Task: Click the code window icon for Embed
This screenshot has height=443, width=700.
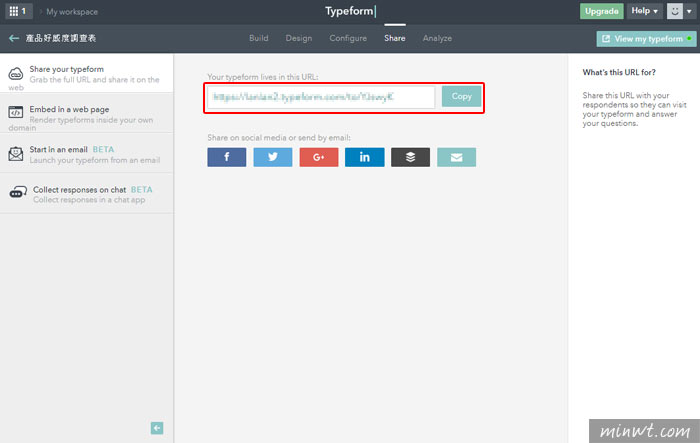Action: [x=16, y=112]
